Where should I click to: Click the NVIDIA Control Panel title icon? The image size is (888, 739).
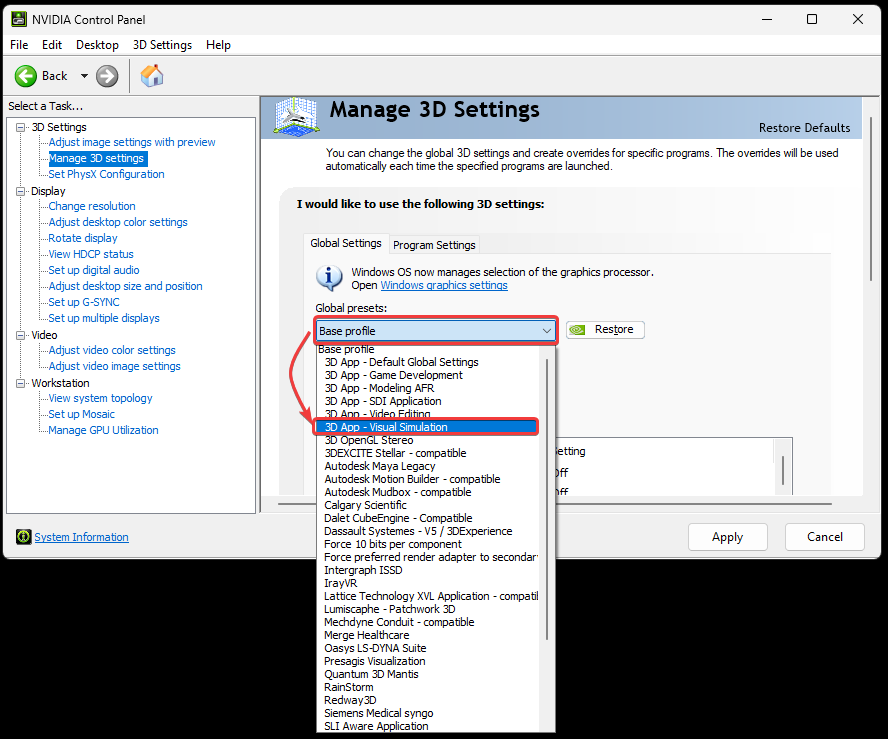point(19,19)
